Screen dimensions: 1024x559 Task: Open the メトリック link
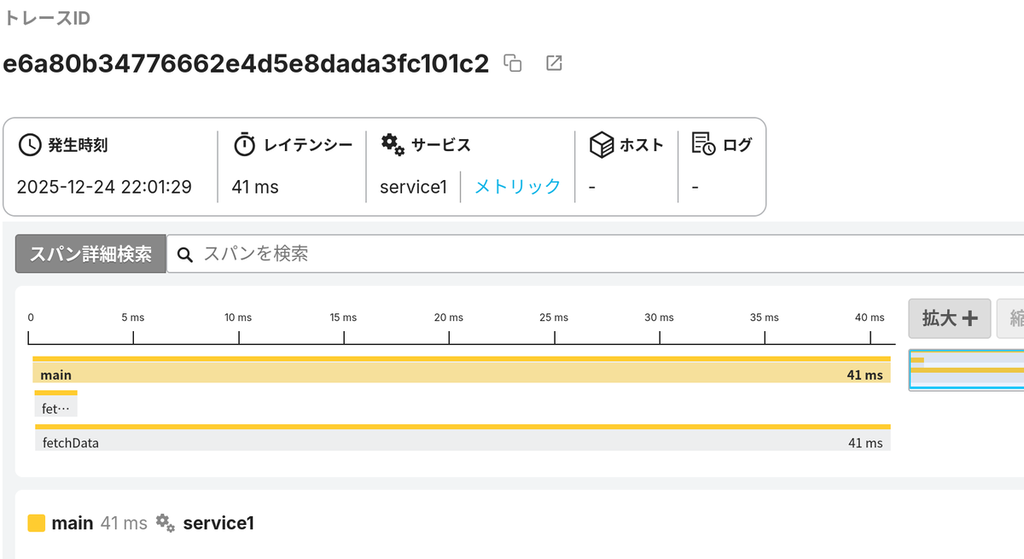coord(517,187)
